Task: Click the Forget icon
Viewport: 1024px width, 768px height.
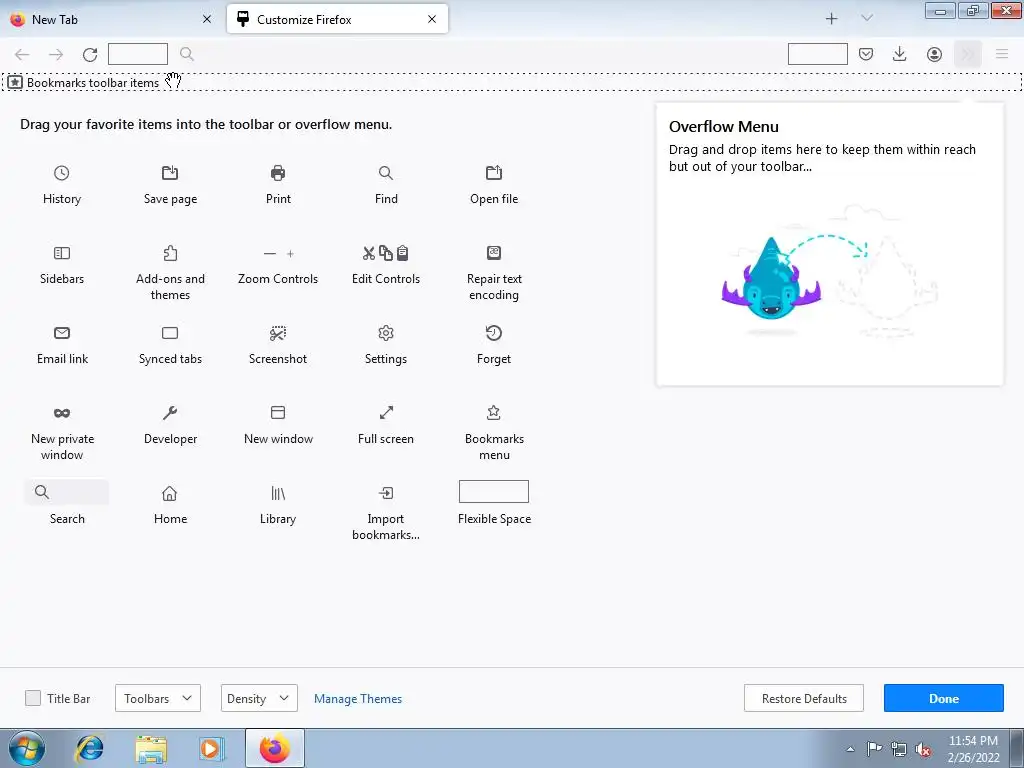Action: tap(494, 333)
